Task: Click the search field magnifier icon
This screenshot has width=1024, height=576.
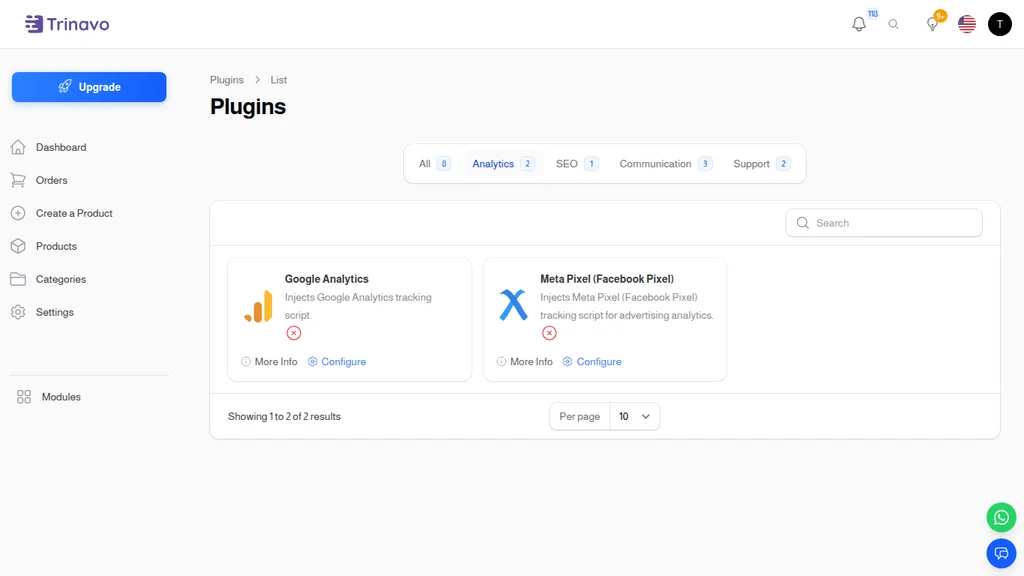Action: (803, 223)
